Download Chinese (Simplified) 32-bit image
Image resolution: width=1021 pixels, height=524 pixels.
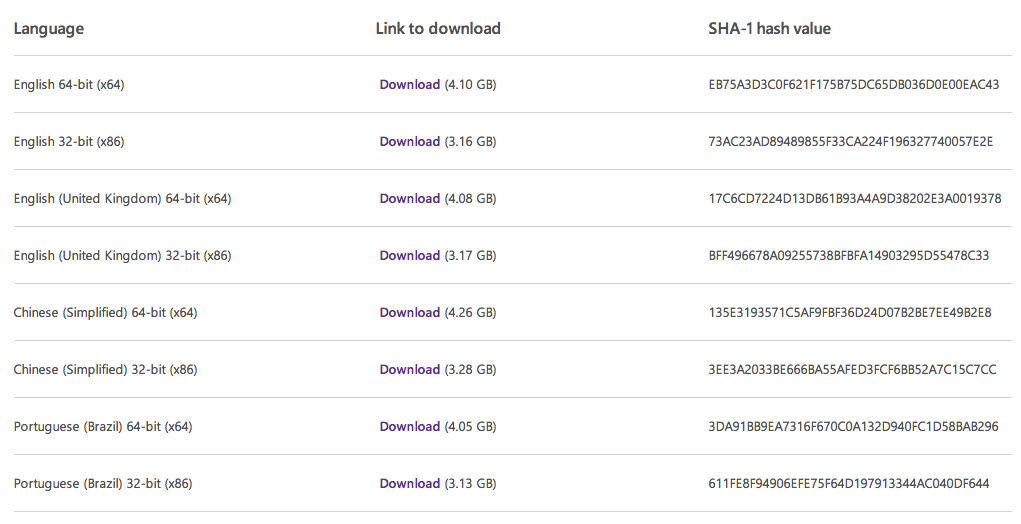pyautogui.click(x=410, y=369)
